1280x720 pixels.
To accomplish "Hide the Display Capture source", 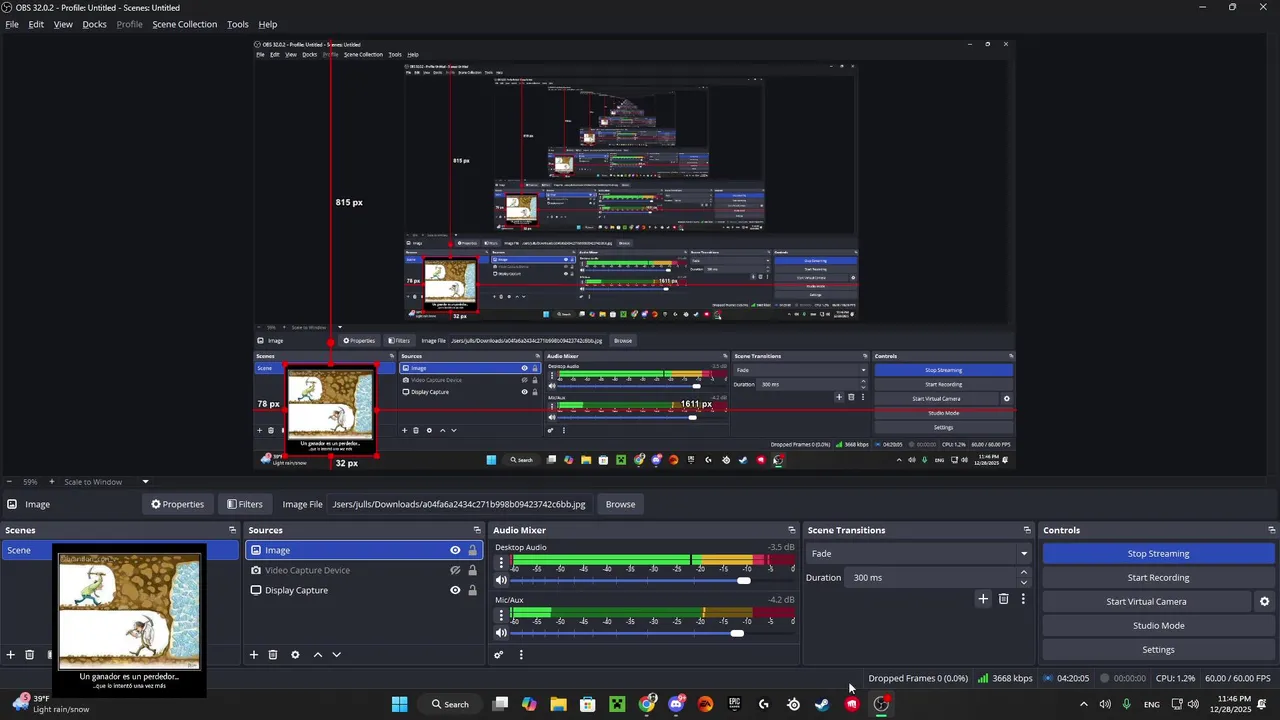I will tap(455, 590).
